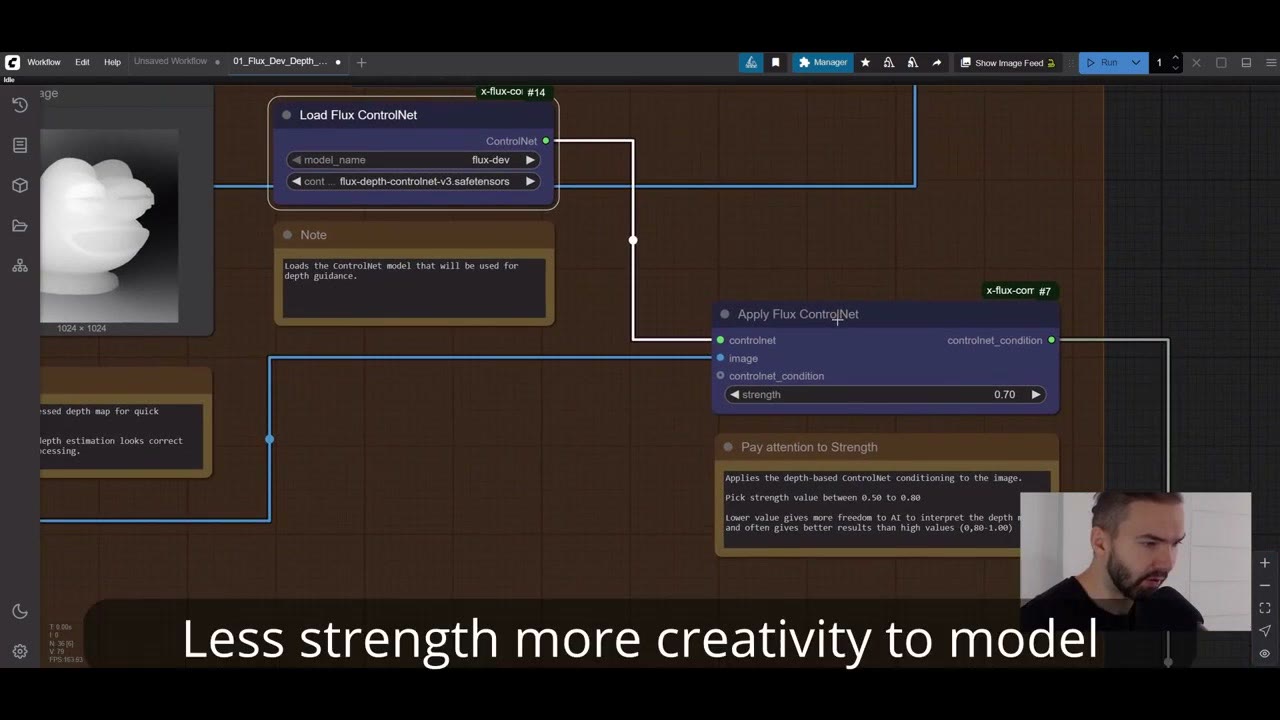Toggle link visibility eye icon

(x=1265, y=654)
